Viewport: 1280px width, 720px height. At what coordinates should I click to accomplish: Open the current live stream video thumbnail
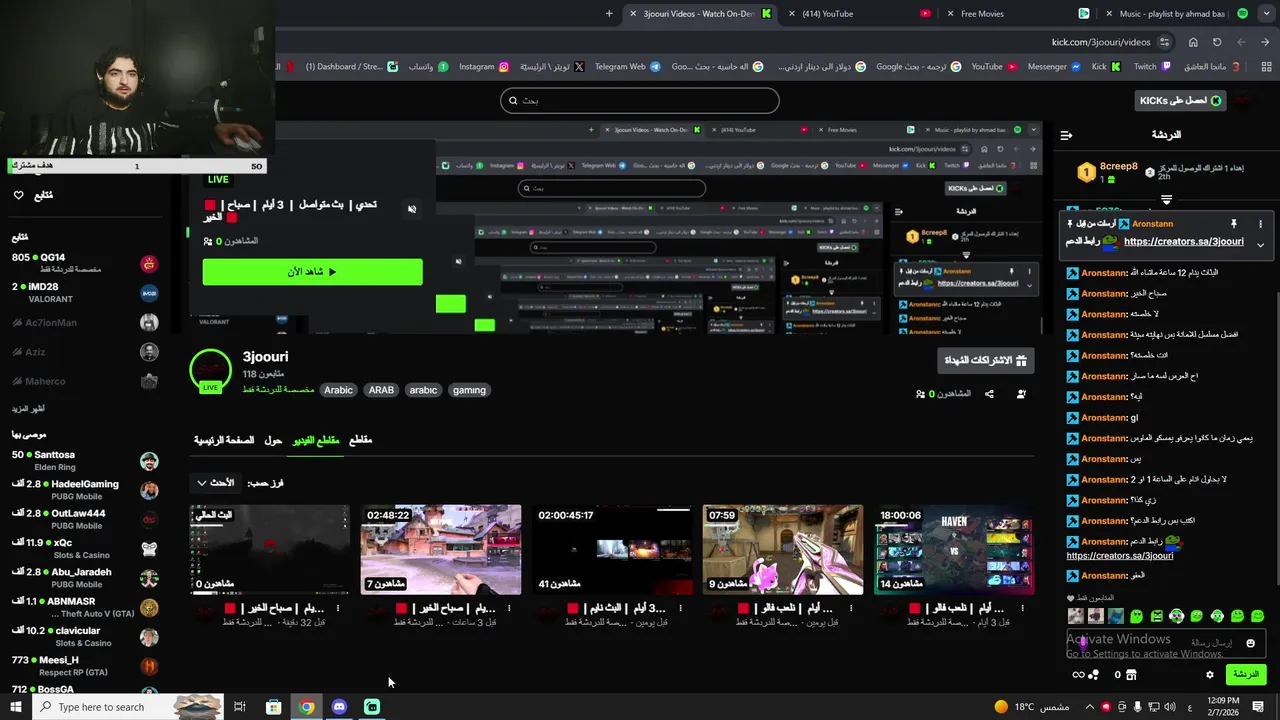click(270, 549)
